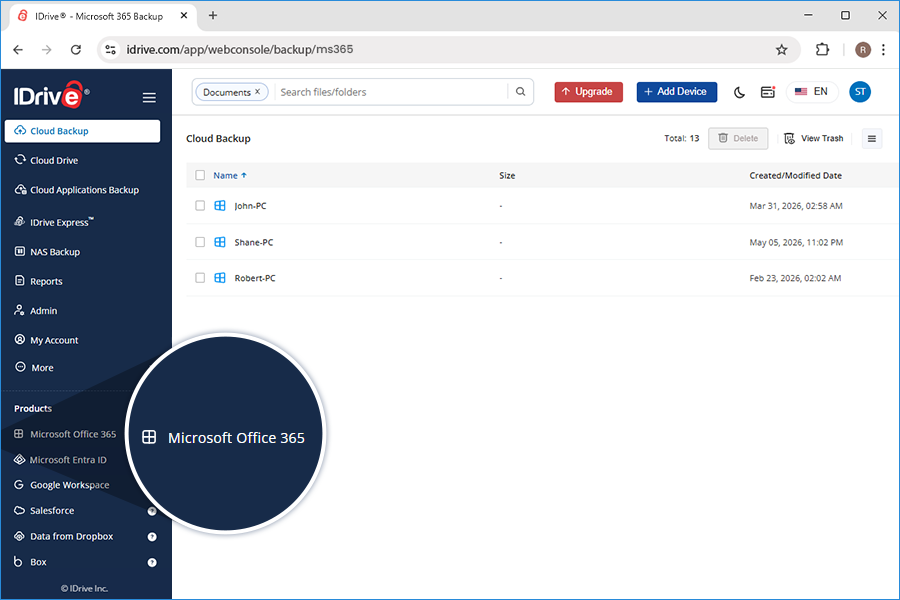900x600 pixels.
Task: Click the Mar 31, 2026, 02:58 AM date
Action: (x=796, y=206)
